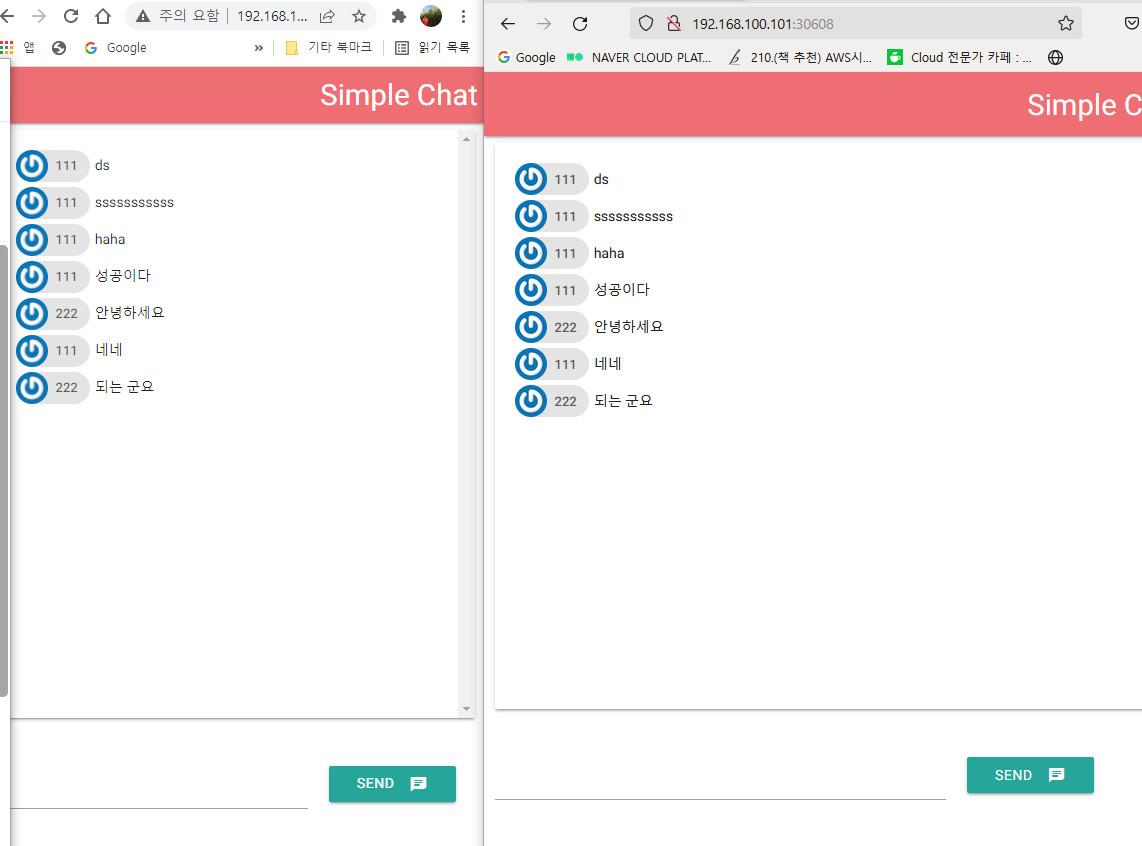Image resolution: width=1142 pixels, height=846 pixels.
Task: Click the Pocket icon in the Firefox toolbar
Action: coord(1131,23)
